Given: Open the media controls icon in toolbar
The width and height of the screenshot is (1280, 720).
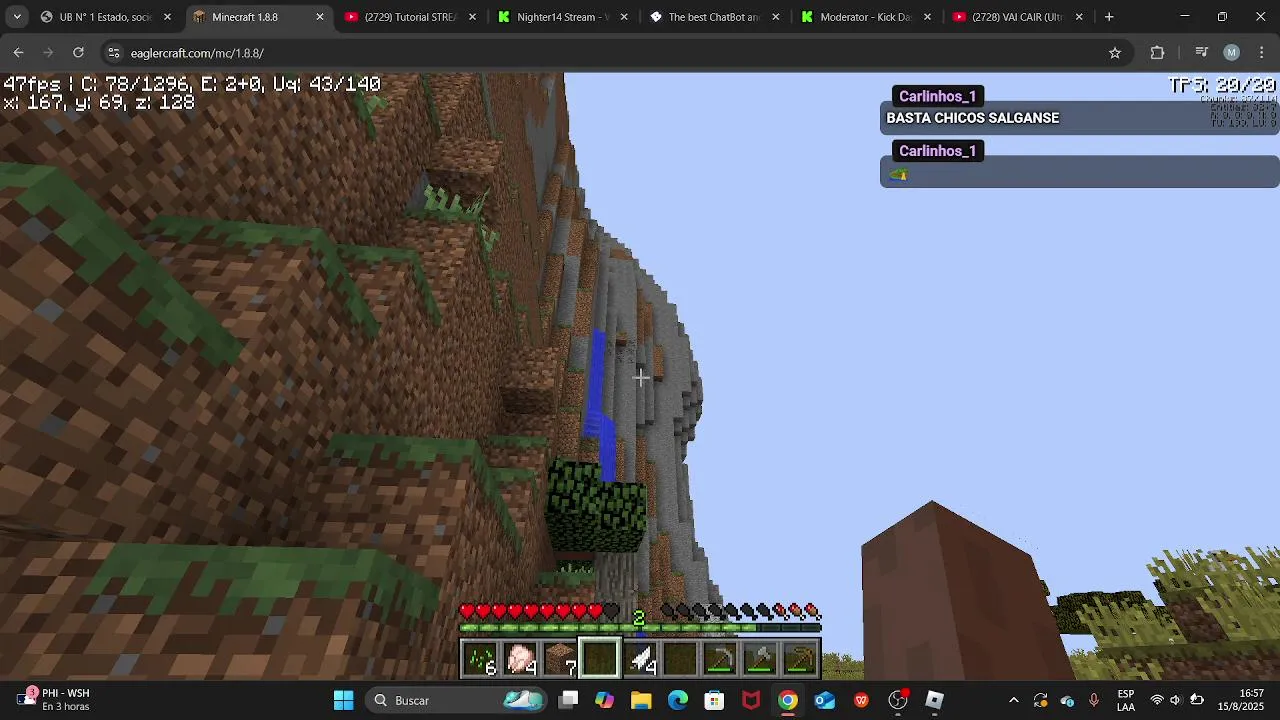Looking at the screenshot, I should [1202, 53].
